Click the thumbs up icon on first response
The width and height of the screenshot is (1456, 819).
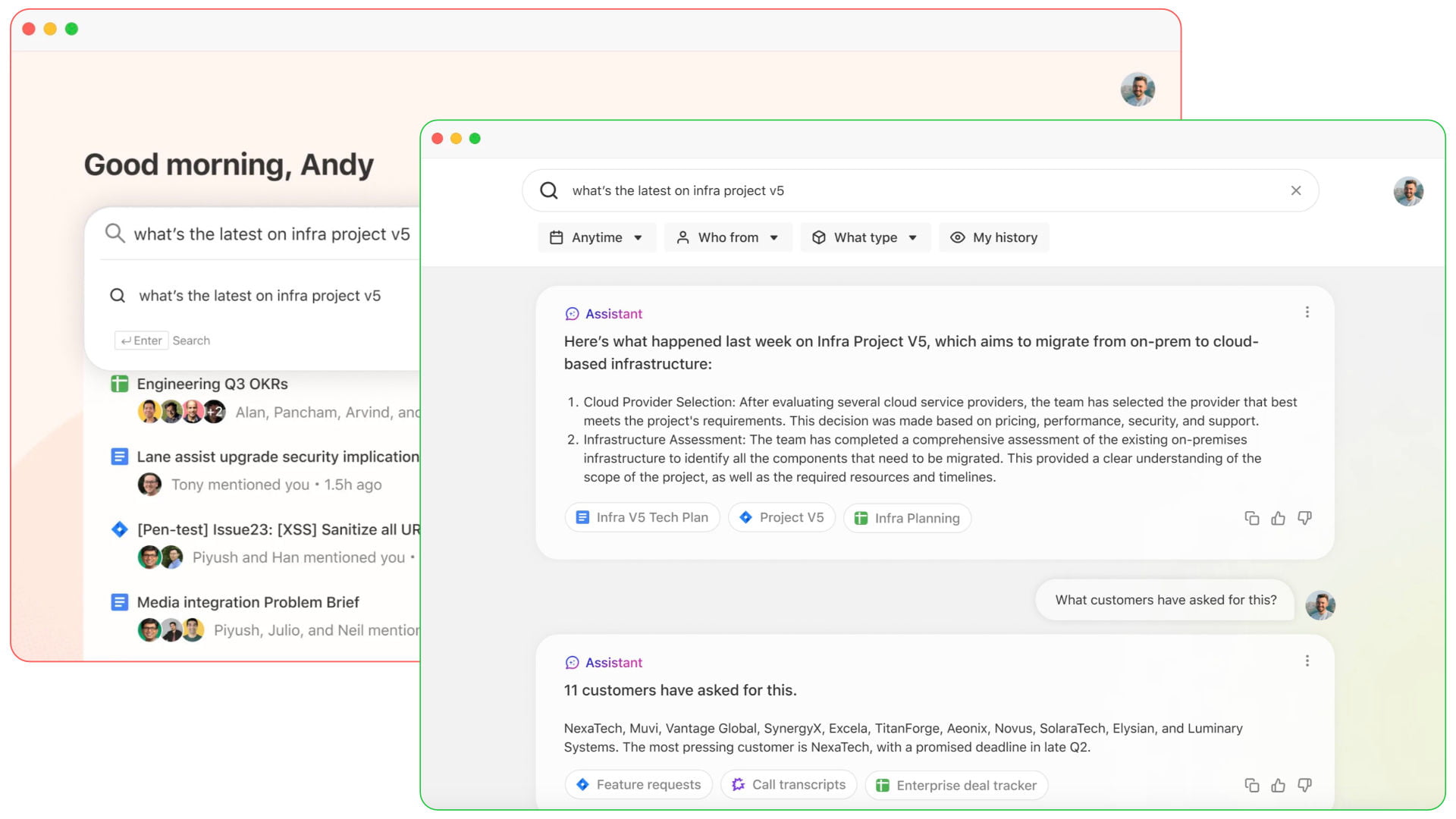tap(1278, 518)
